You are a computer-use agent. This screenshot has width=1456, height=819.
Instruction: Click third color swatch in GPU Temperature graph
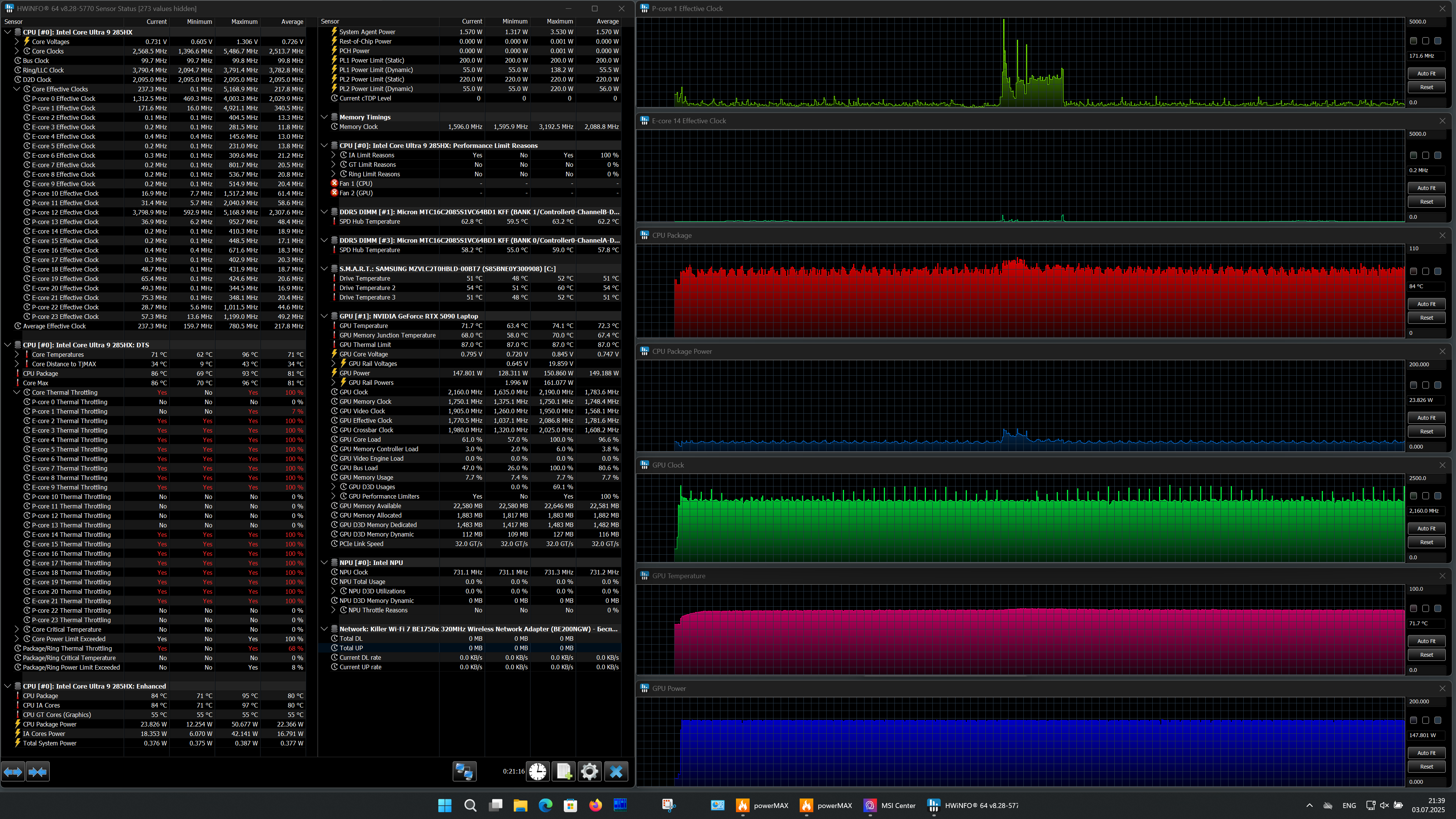(1437, 608)
